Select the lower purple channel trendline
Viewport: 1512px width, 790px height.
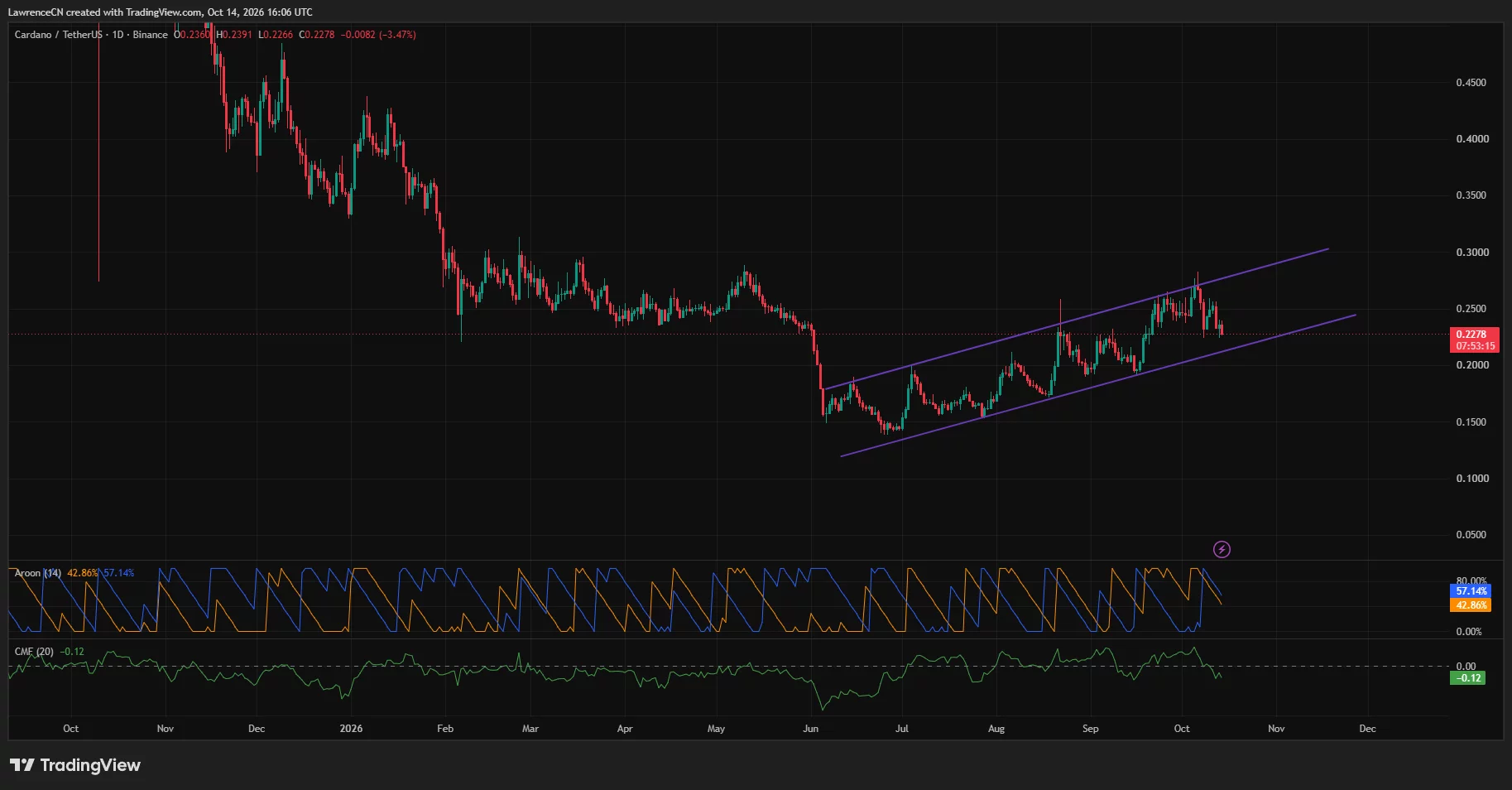click(x=1098, y=385)
